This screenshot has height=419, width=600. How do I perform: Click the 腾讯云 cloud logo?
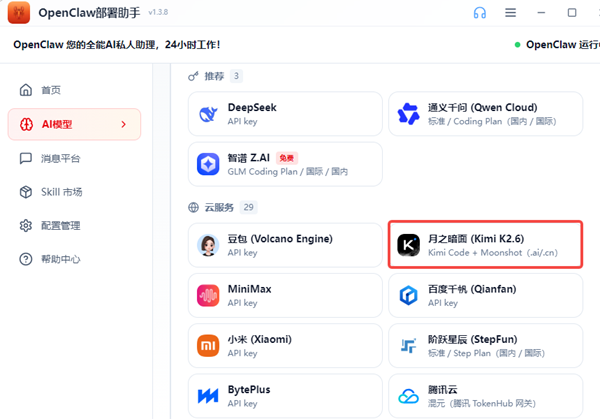(408, 396)
